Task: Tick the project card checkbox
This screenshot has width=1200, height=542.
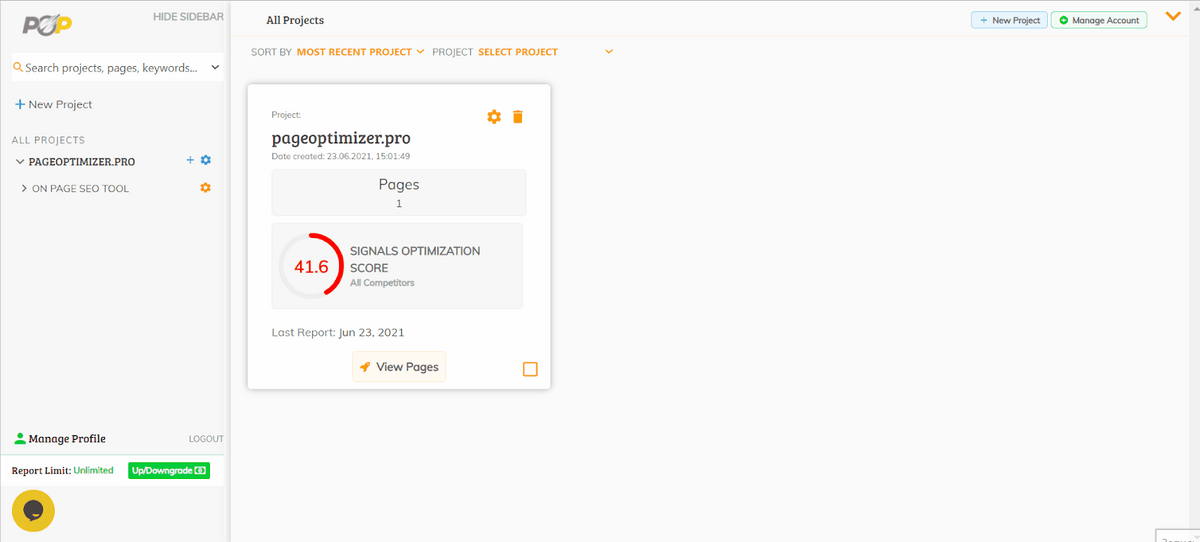Action: click(x=530, y=369)
